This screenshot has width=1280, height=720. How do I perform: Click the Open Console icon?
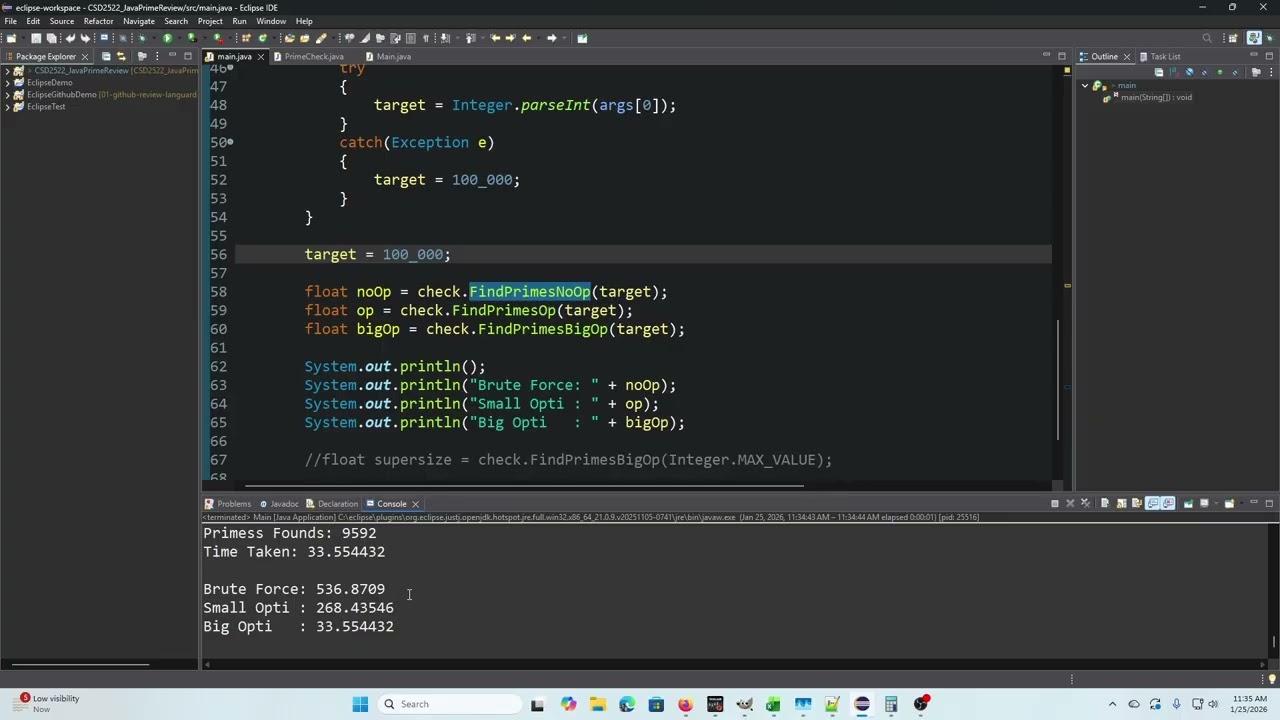click(x=1229, y=503)
